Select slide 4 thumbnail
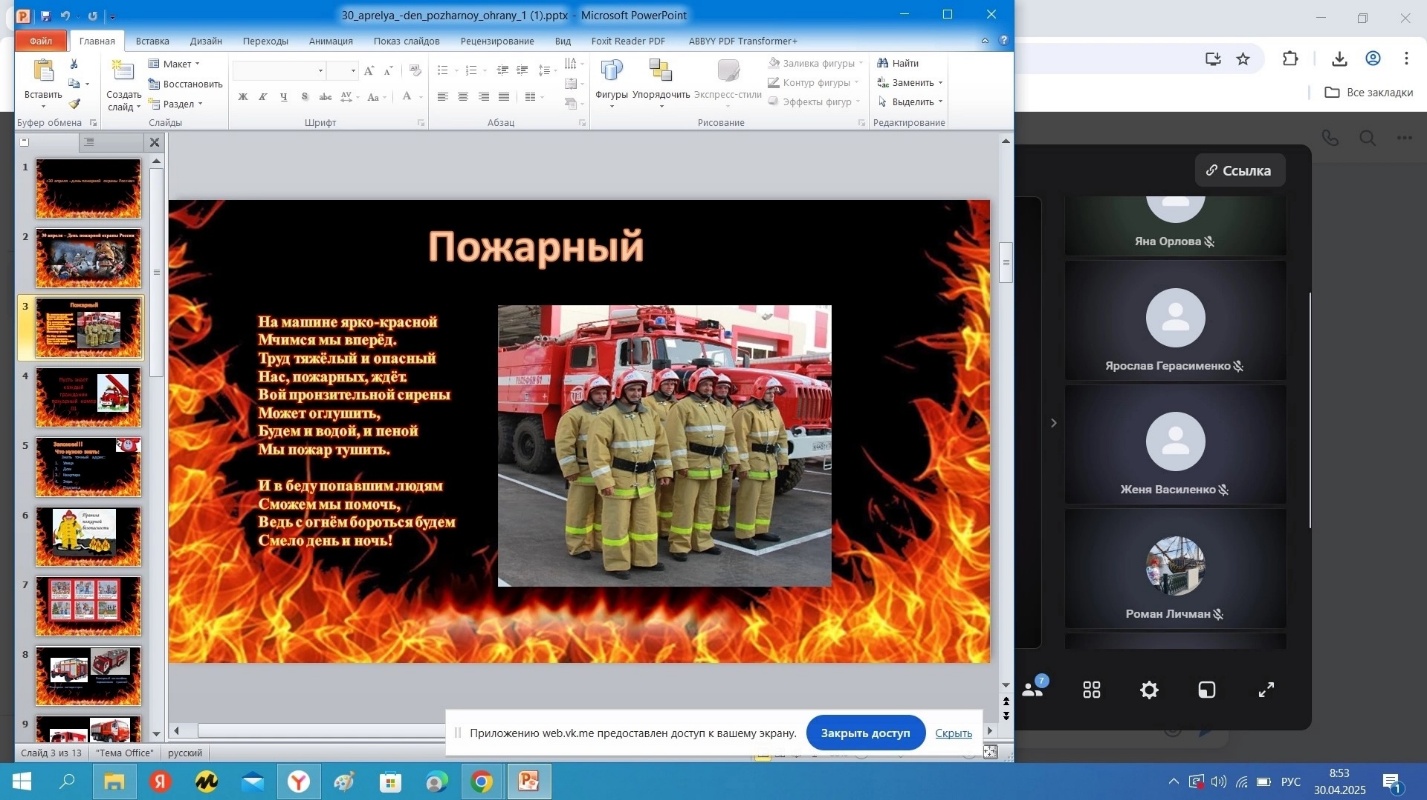This screenshot has width=1427, height=800. pos(89,397)
